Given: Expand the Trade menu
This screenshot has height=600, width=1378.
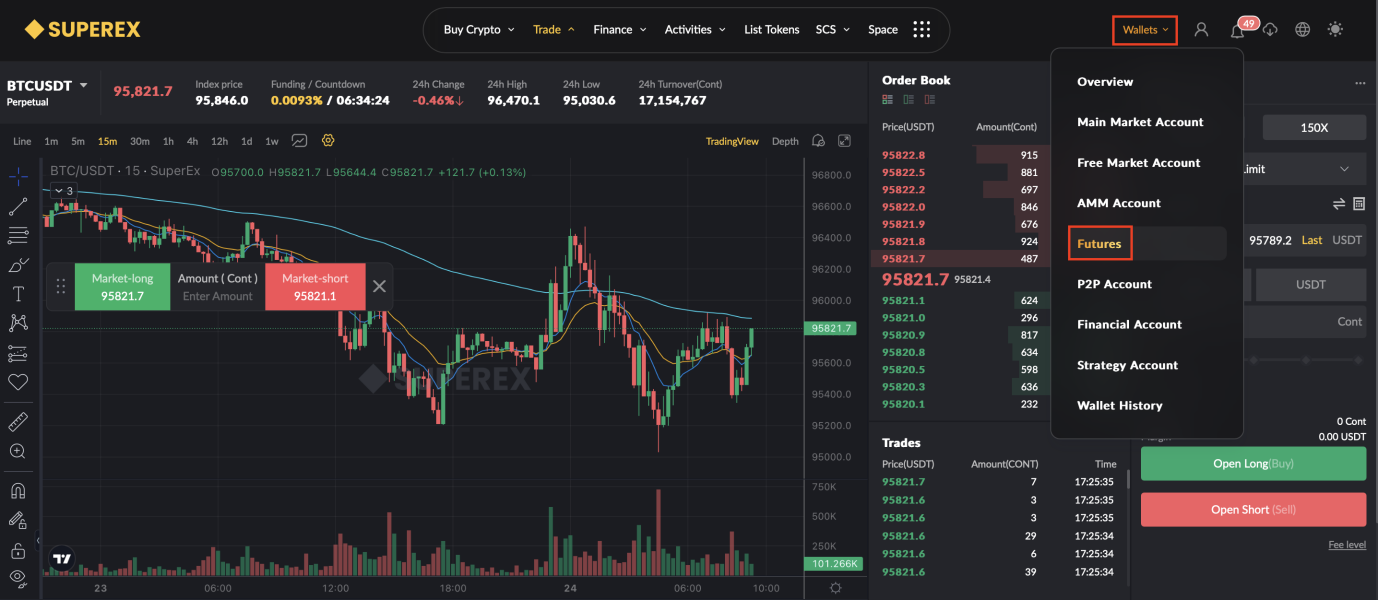Looking at the screenshot, I should (x=554, y=30).
